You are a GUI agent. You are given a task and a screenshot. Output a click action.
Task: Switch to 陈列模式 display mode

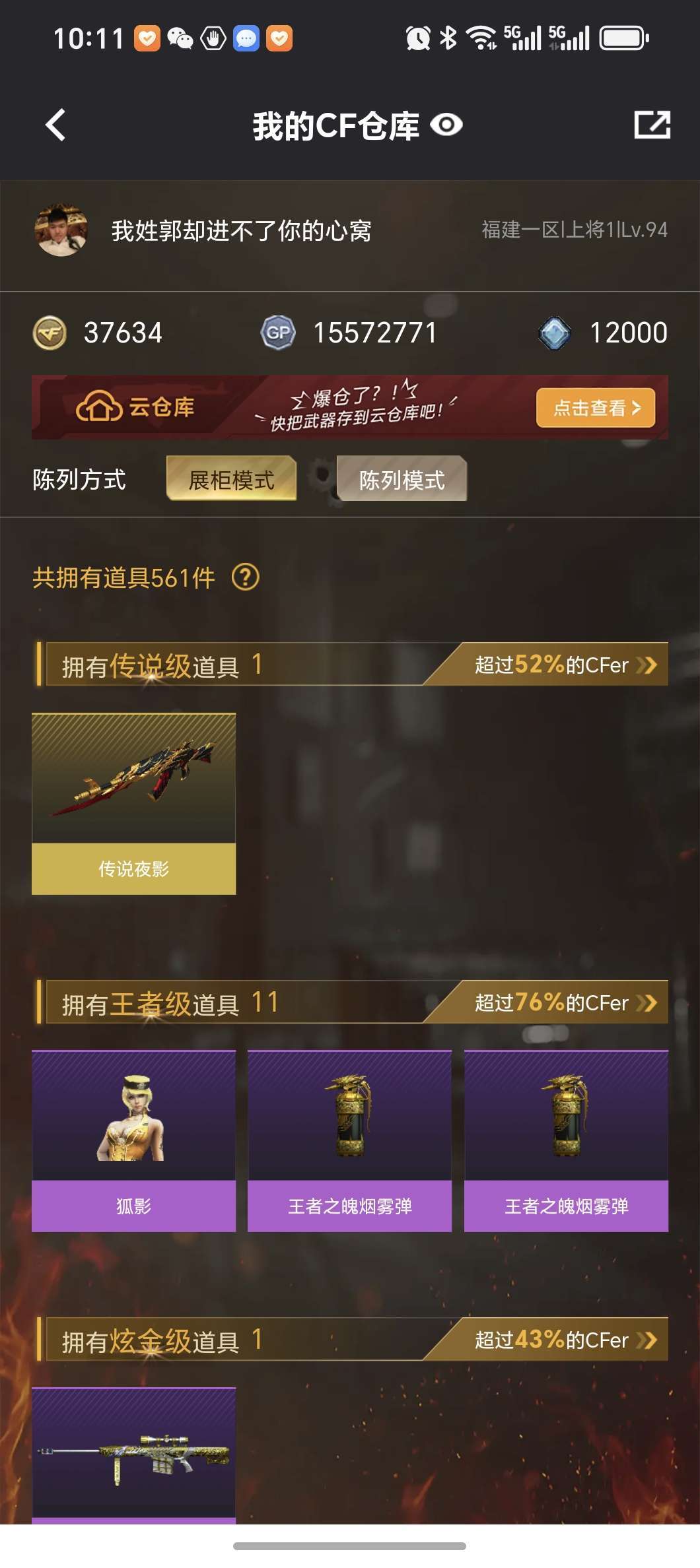(x=402, y=479)
